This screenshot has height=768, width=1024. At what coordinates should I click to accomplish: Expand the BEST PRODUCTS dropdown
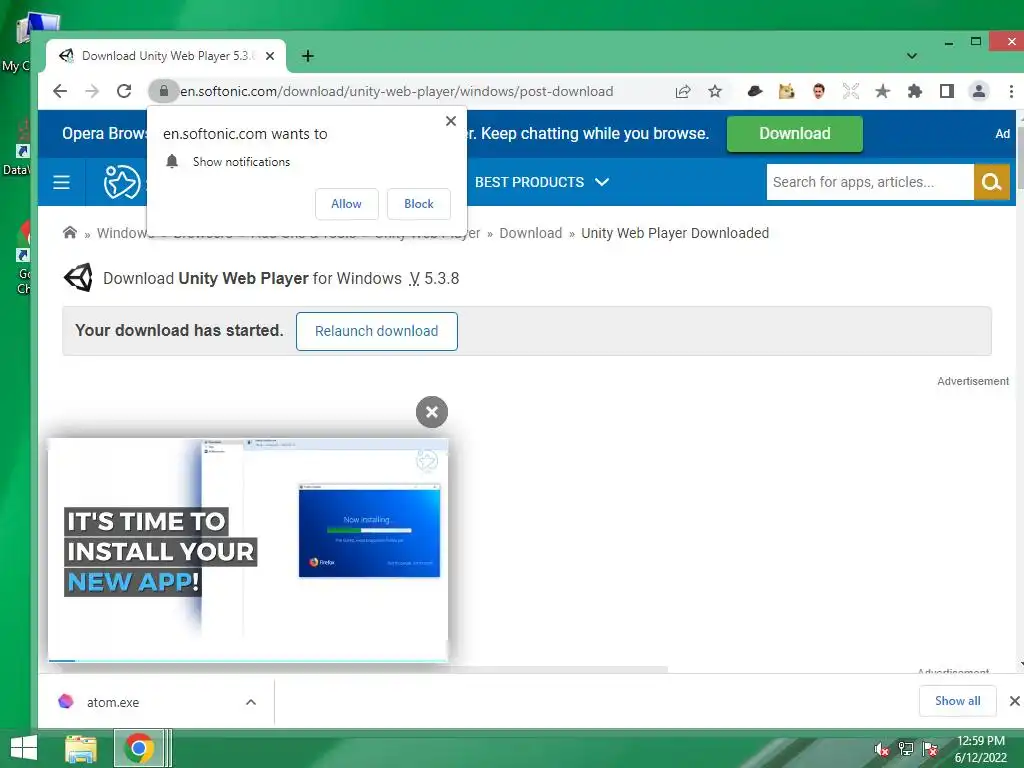coord(542,182)
